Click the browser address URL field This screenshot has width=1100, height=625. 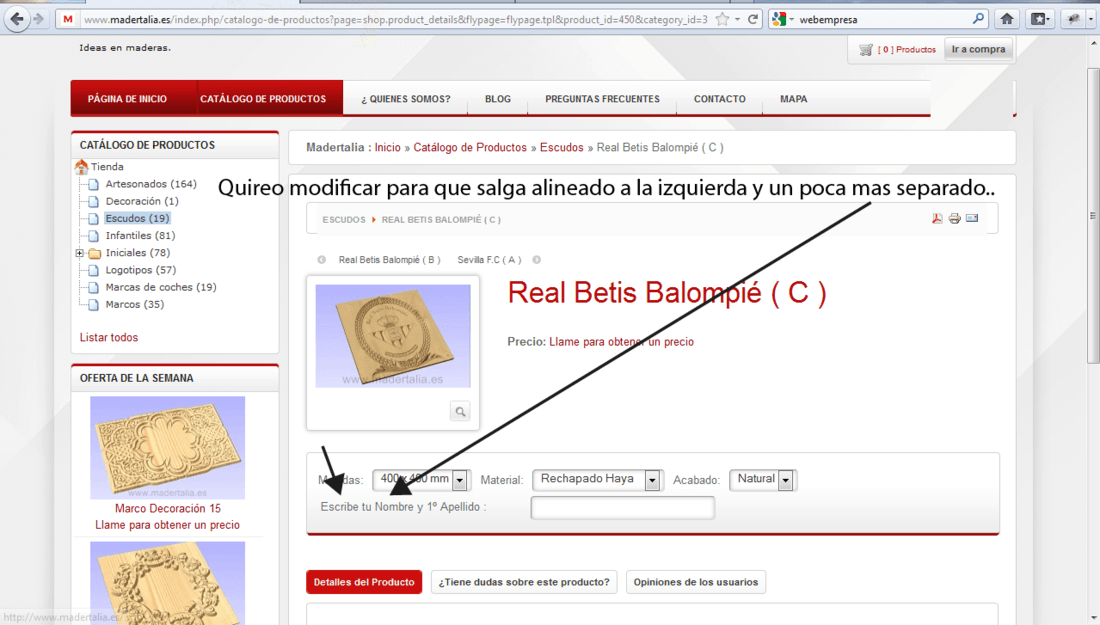click(x=395, y=20)
